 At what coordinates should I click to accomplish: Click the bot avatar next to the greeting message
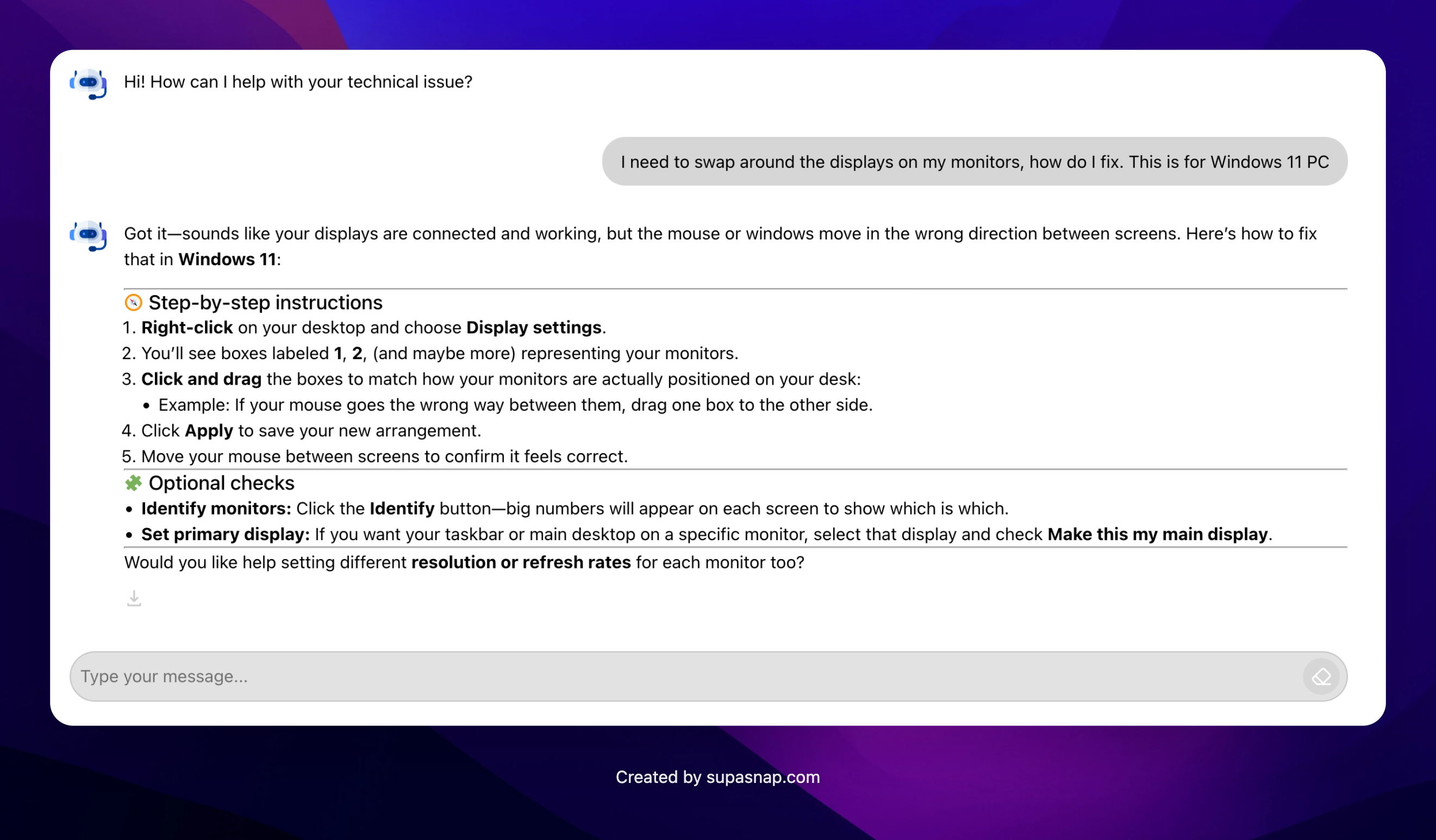tap(88, 84)
